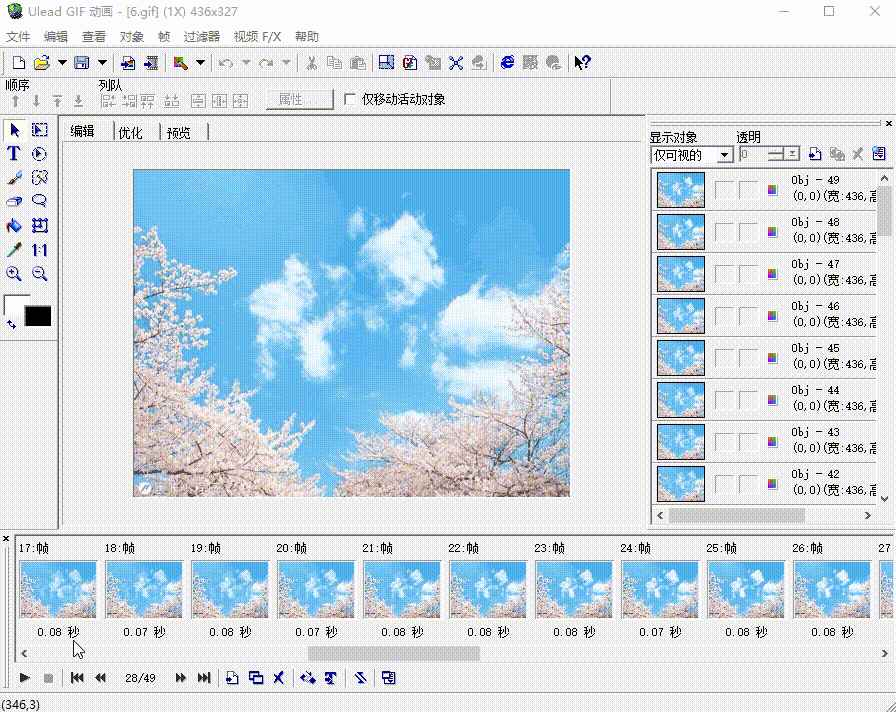Select the Eyedropper tool
896x712 pixels.
[14, 250]
